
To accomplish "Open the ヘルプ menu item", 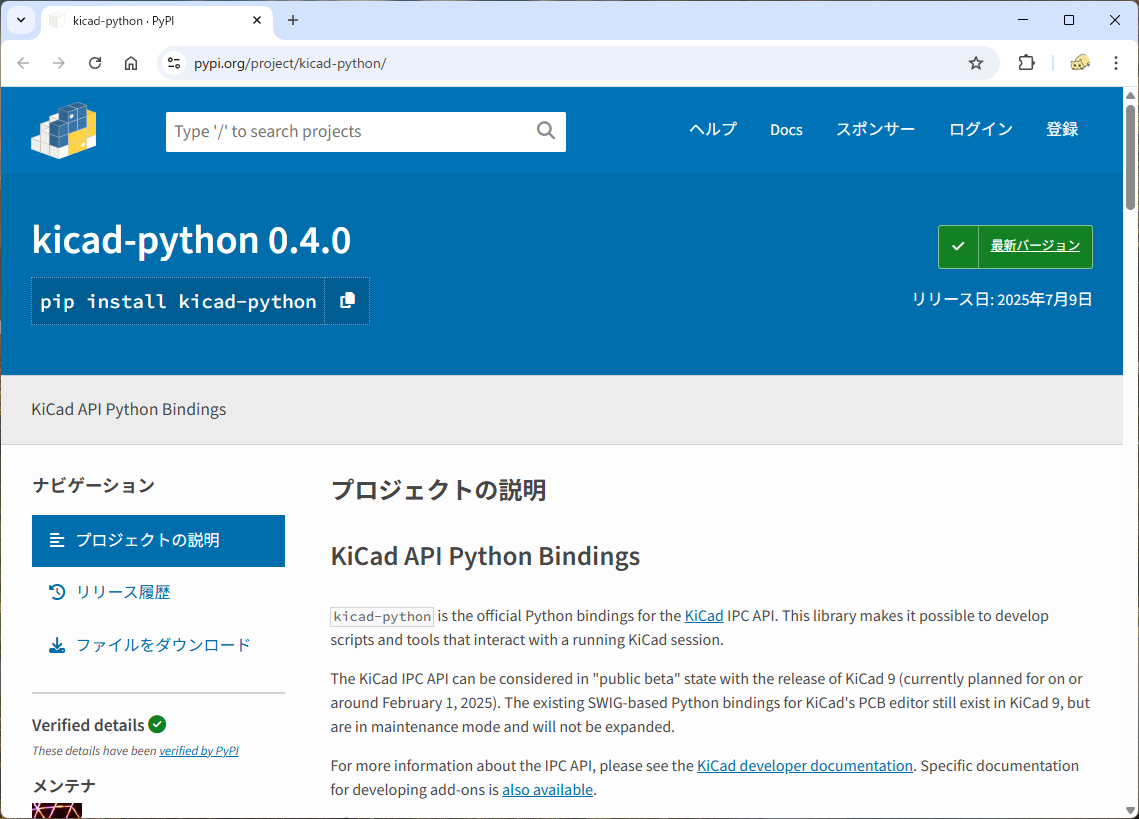I will click(x=712, y=130).
